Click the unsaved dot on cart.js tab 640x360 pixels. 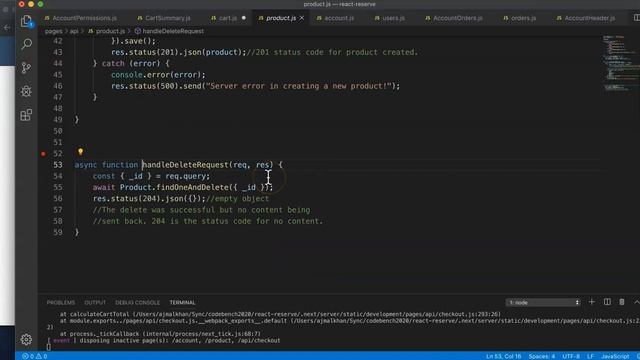pyautogui.click(x=244, y=18)
